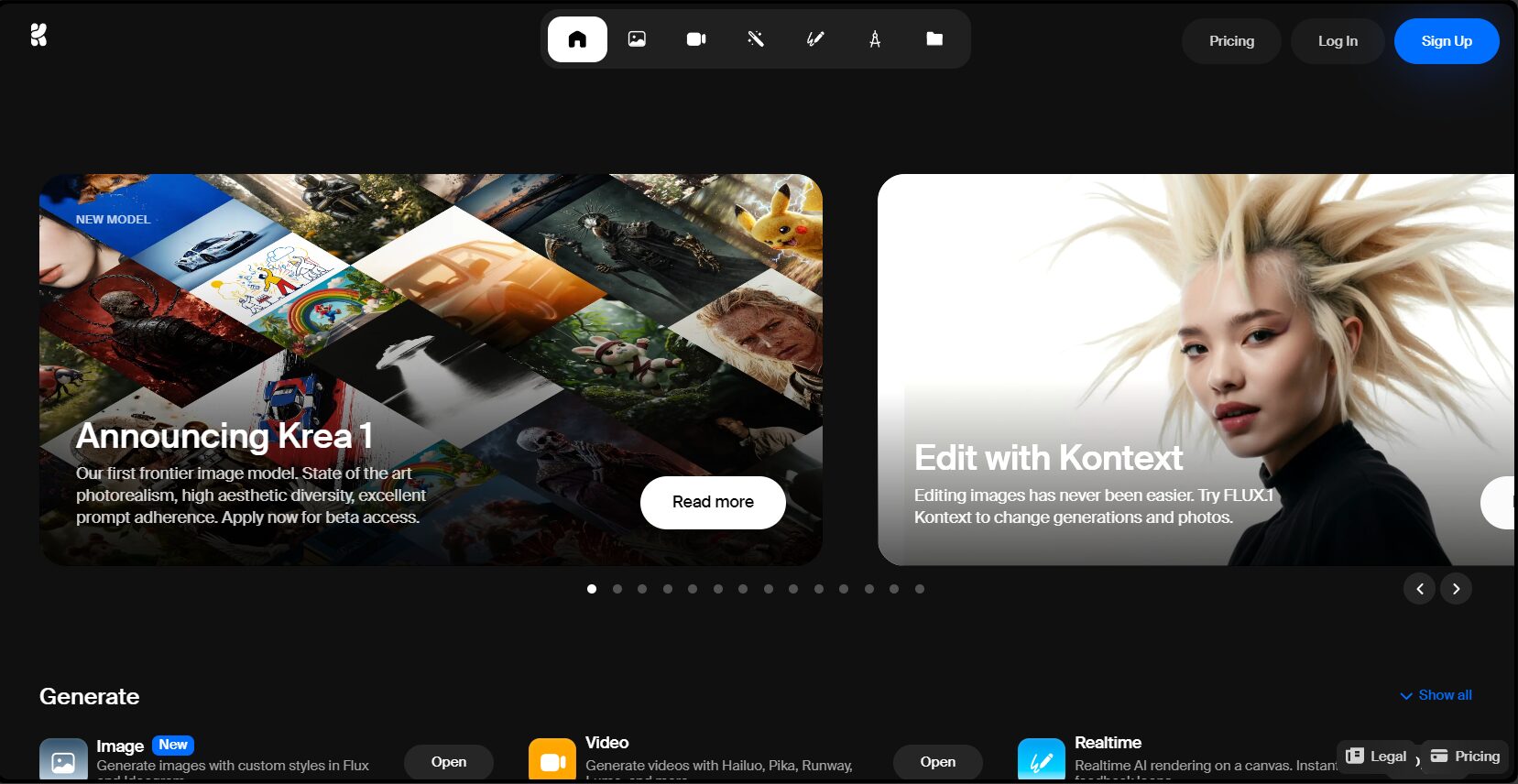Open the Video tool in navigation bar
This screenshot has height=784, width=1518.
tap(696, 39)
